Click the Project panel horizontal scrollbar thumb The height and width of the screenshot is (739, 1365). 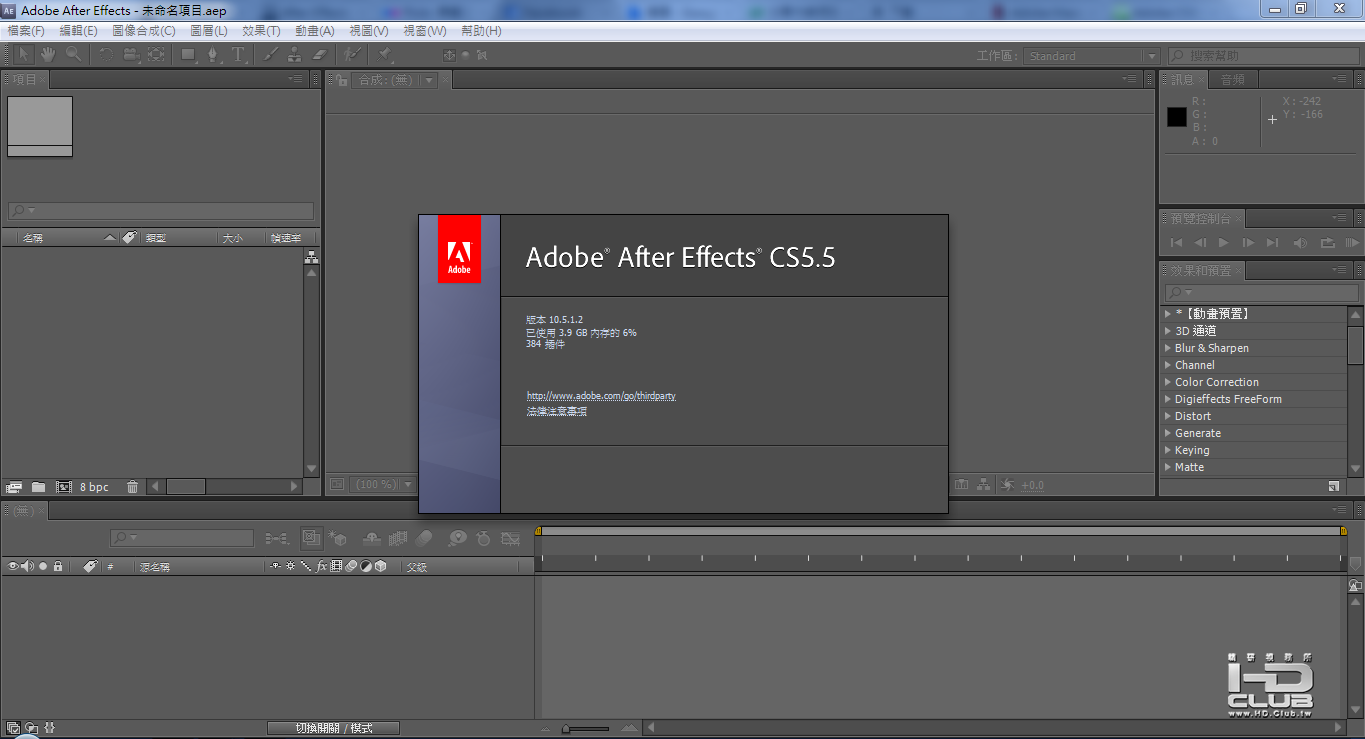tap(186, 486)
